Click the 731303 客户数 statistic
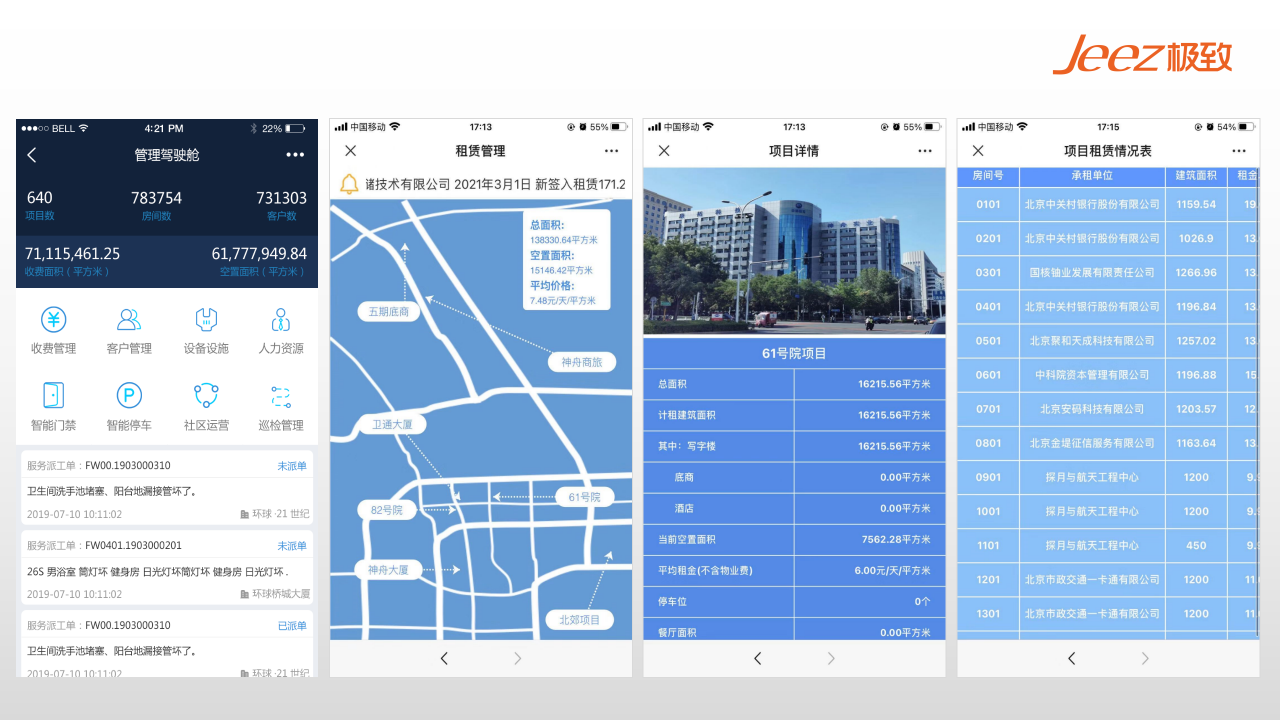 coord(282,205)
